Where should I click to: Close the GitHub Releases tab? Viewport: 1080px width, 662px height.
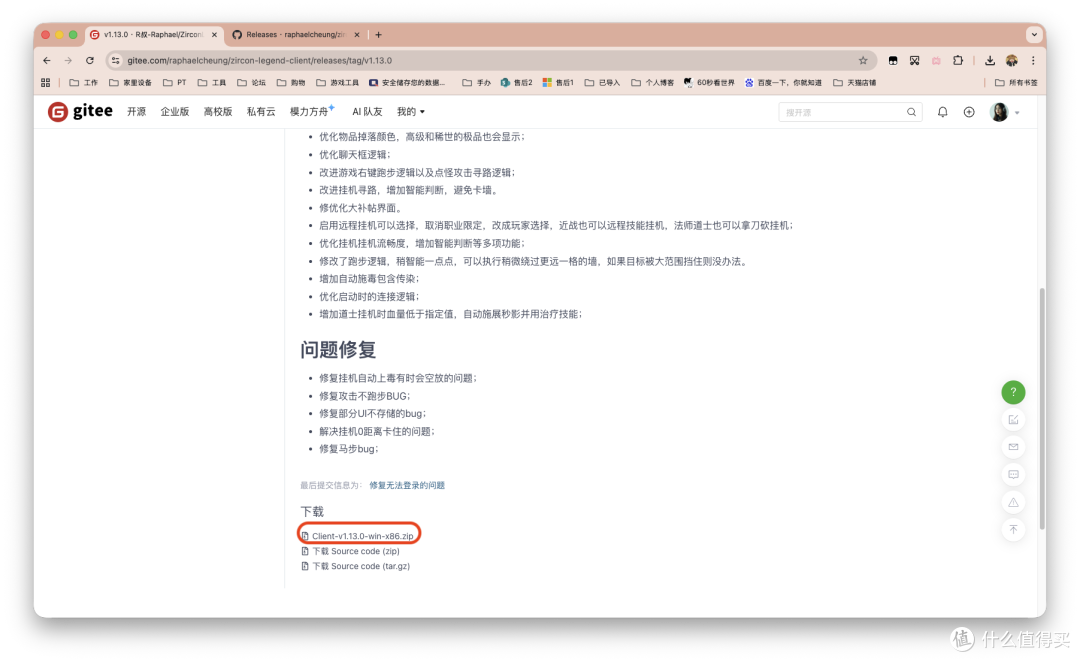click(x=357, y=34)
